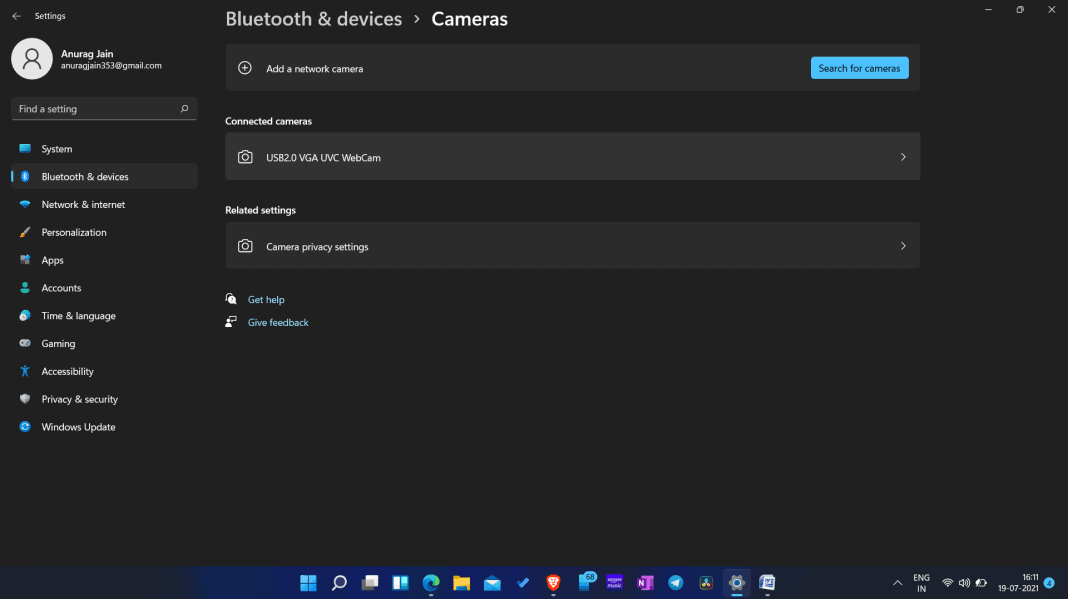Switch to Accounts settings
Viewport: 1068px width, 599px height.
click(25, 287)
